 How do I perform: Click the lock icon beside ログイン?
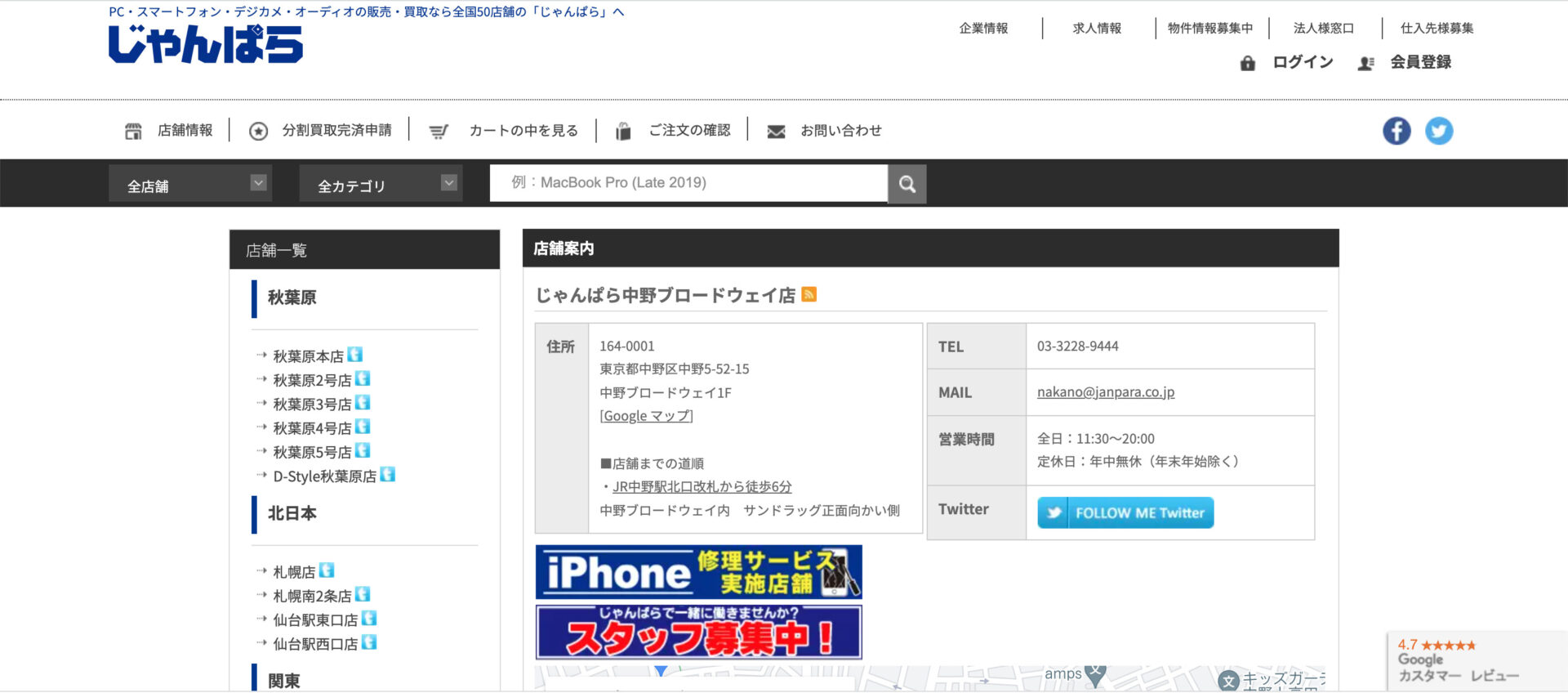(x=1248, y=63)
